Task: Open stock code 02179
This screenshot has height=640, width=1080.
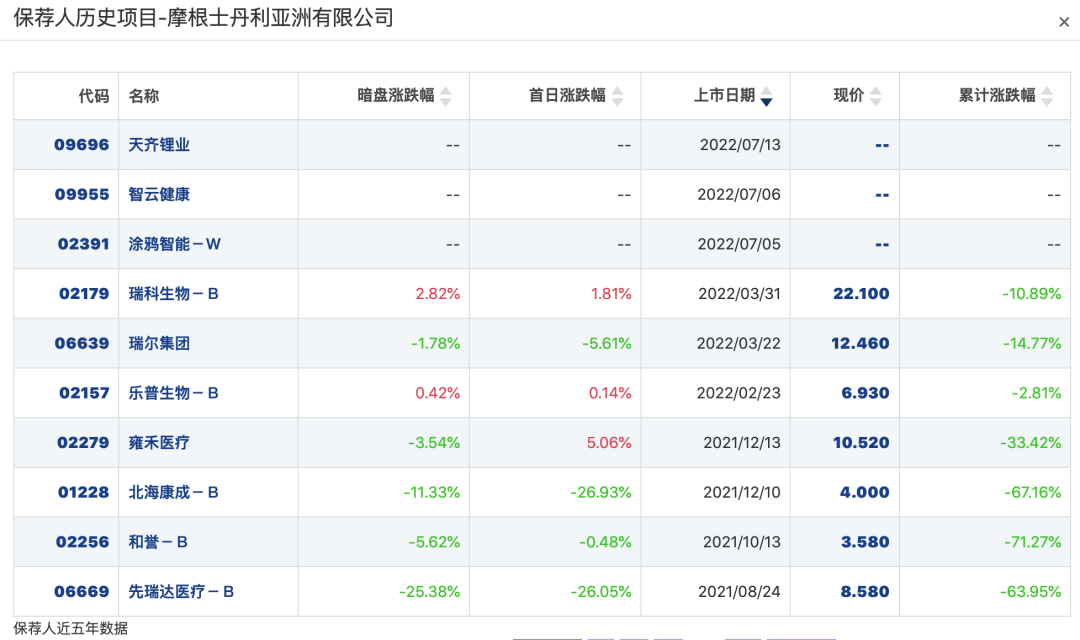Action: pyautogui.click(x=84, y=293)
